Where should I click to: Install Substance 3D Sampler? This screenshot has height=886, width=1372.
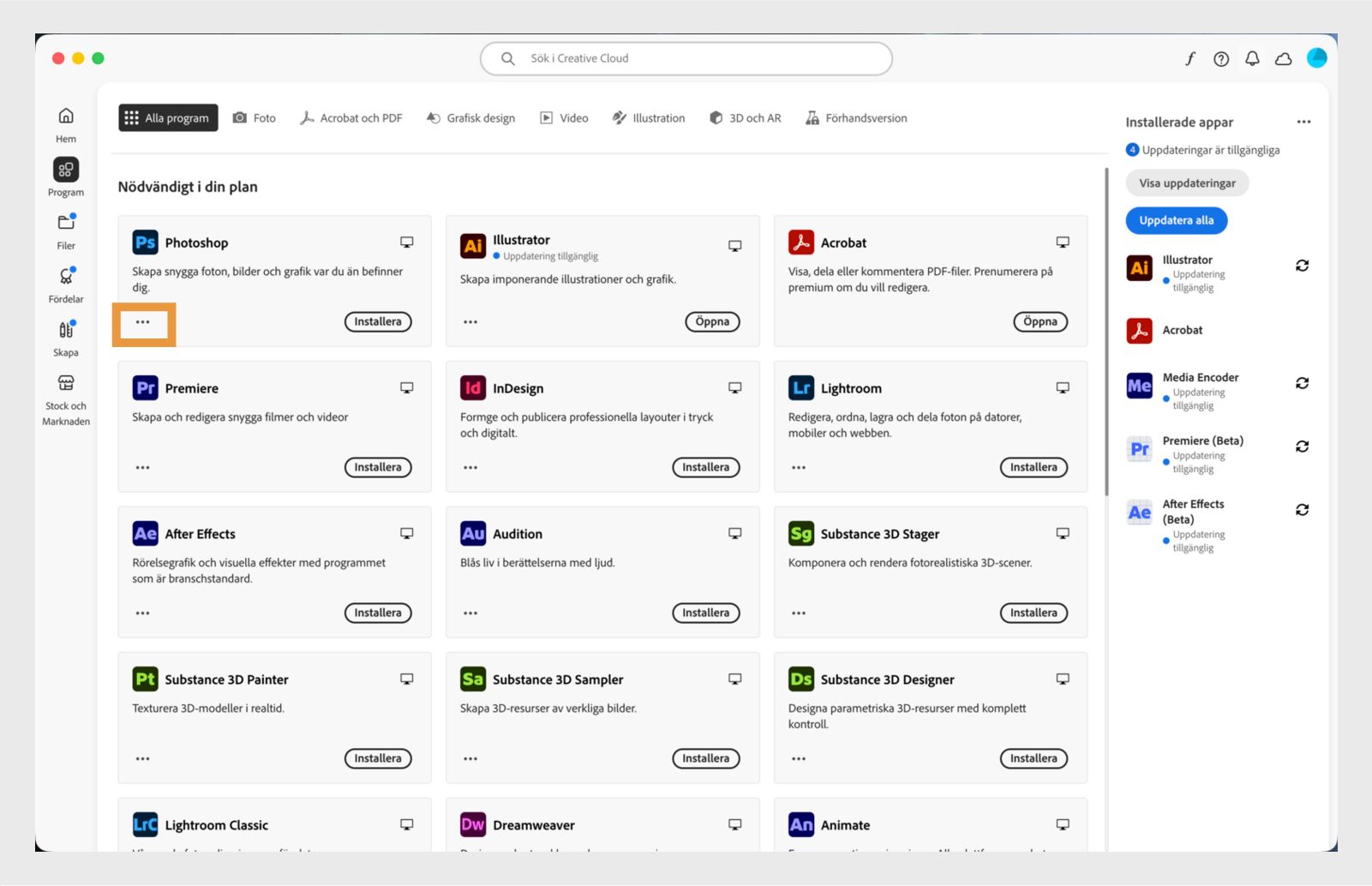706,759
